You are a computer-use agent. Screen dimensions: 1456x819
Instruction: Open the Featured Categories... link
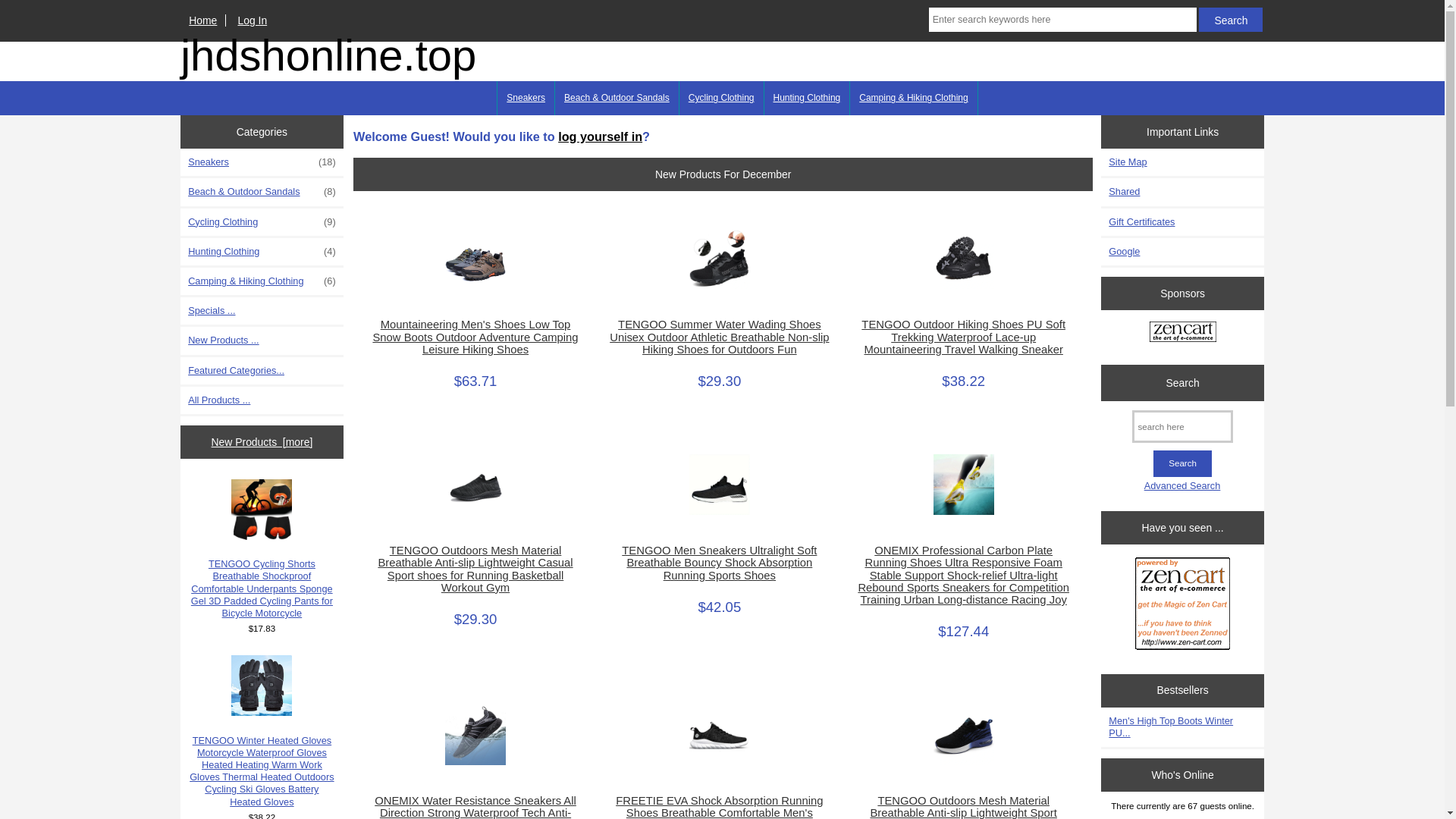tap(236, 371)
